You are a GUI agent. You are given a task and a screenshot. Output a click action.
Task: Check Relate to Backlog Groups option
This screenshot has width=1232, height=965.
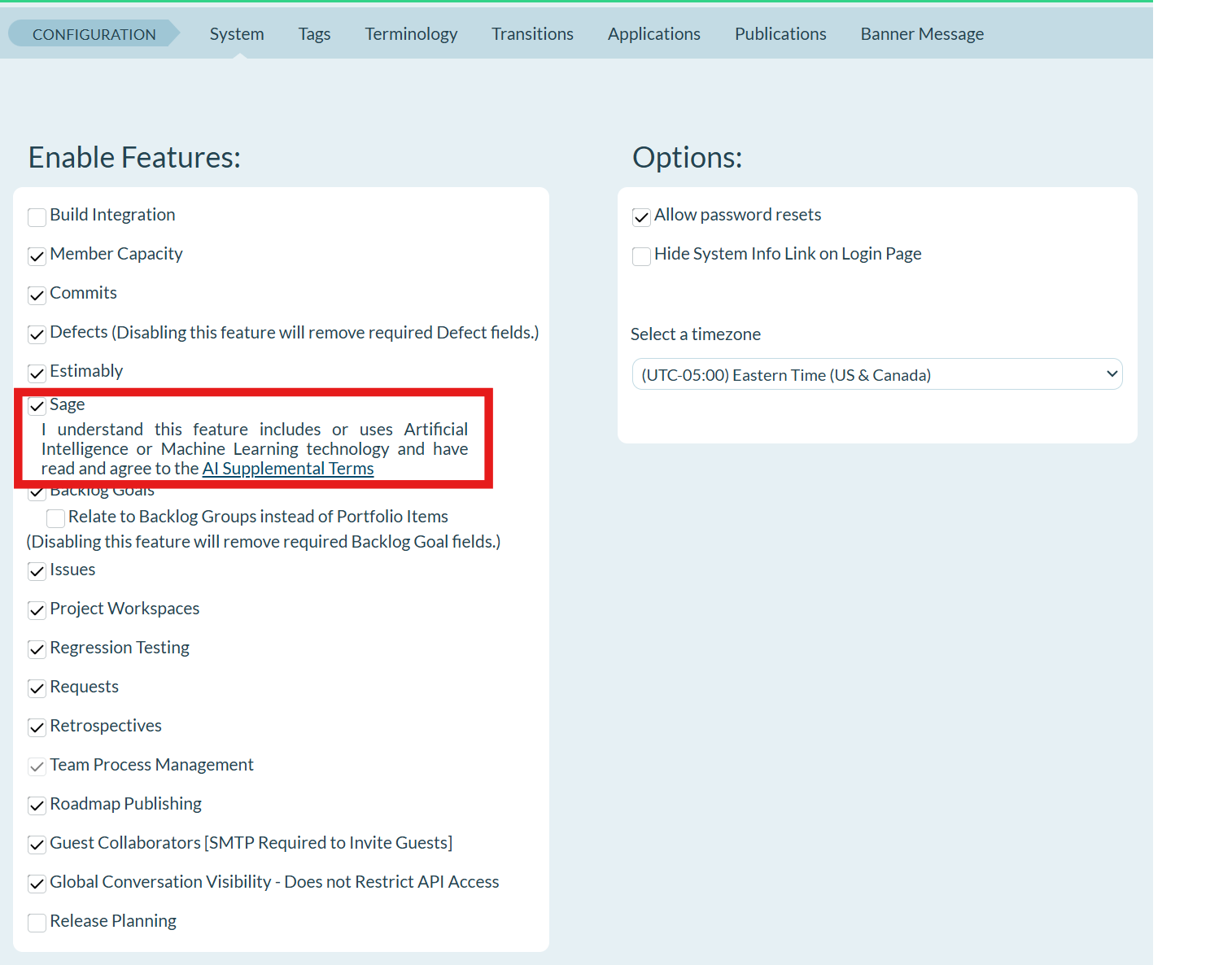coord(55,518)
